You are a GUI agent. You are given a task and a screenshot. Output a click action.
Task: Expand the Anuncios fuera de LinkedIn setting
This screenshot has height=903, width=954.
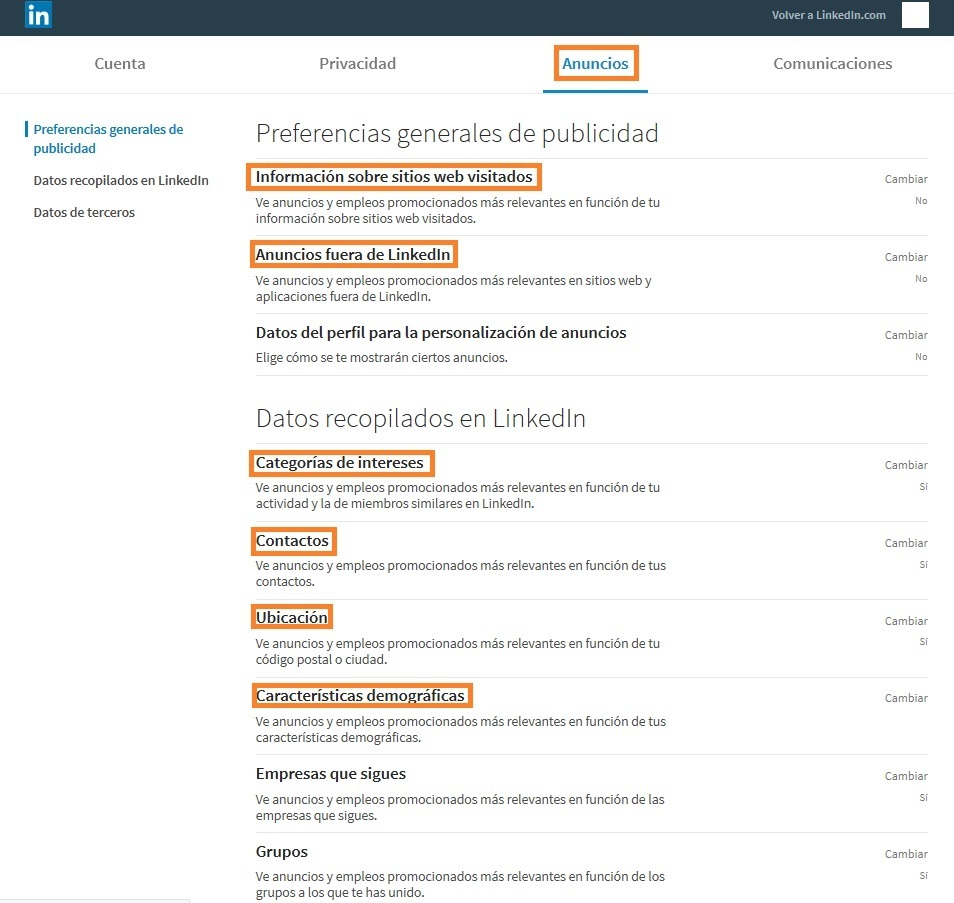click(353, 254)
